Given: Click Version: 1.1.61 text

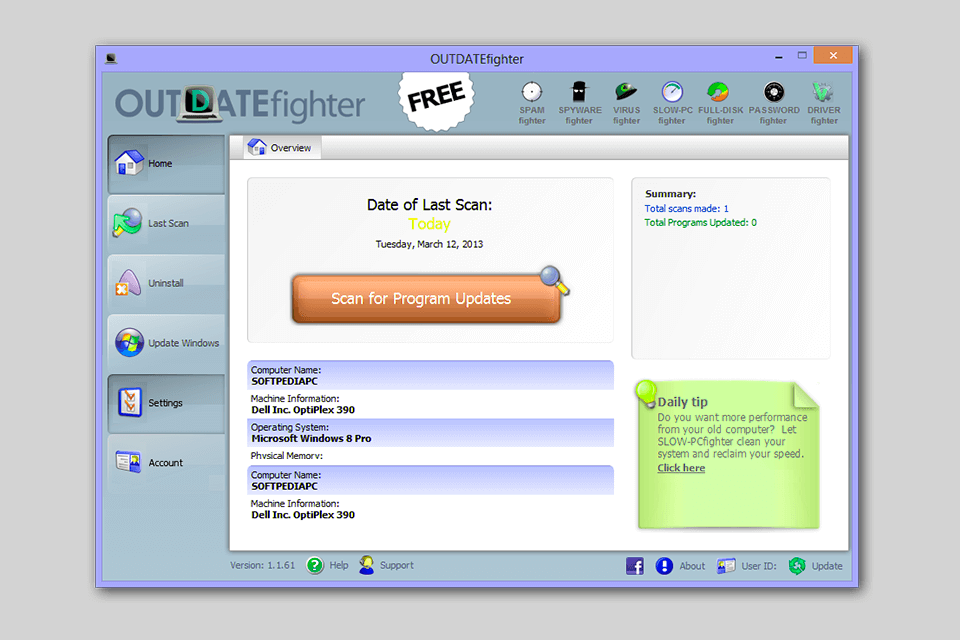Looking at the screenshot, I should pyautogui.click(x=262, y=565).
